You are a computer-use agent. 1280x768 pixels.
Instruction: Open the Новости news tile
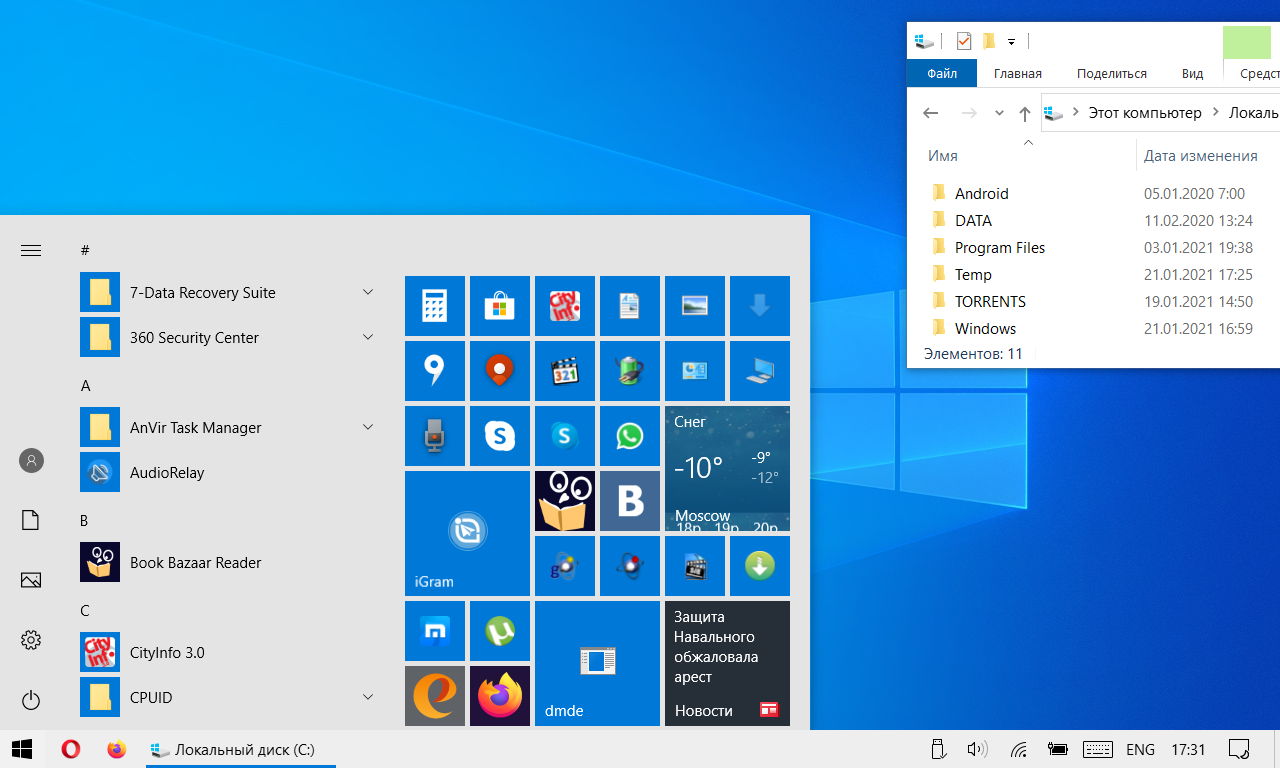click(x=727, y=663)
